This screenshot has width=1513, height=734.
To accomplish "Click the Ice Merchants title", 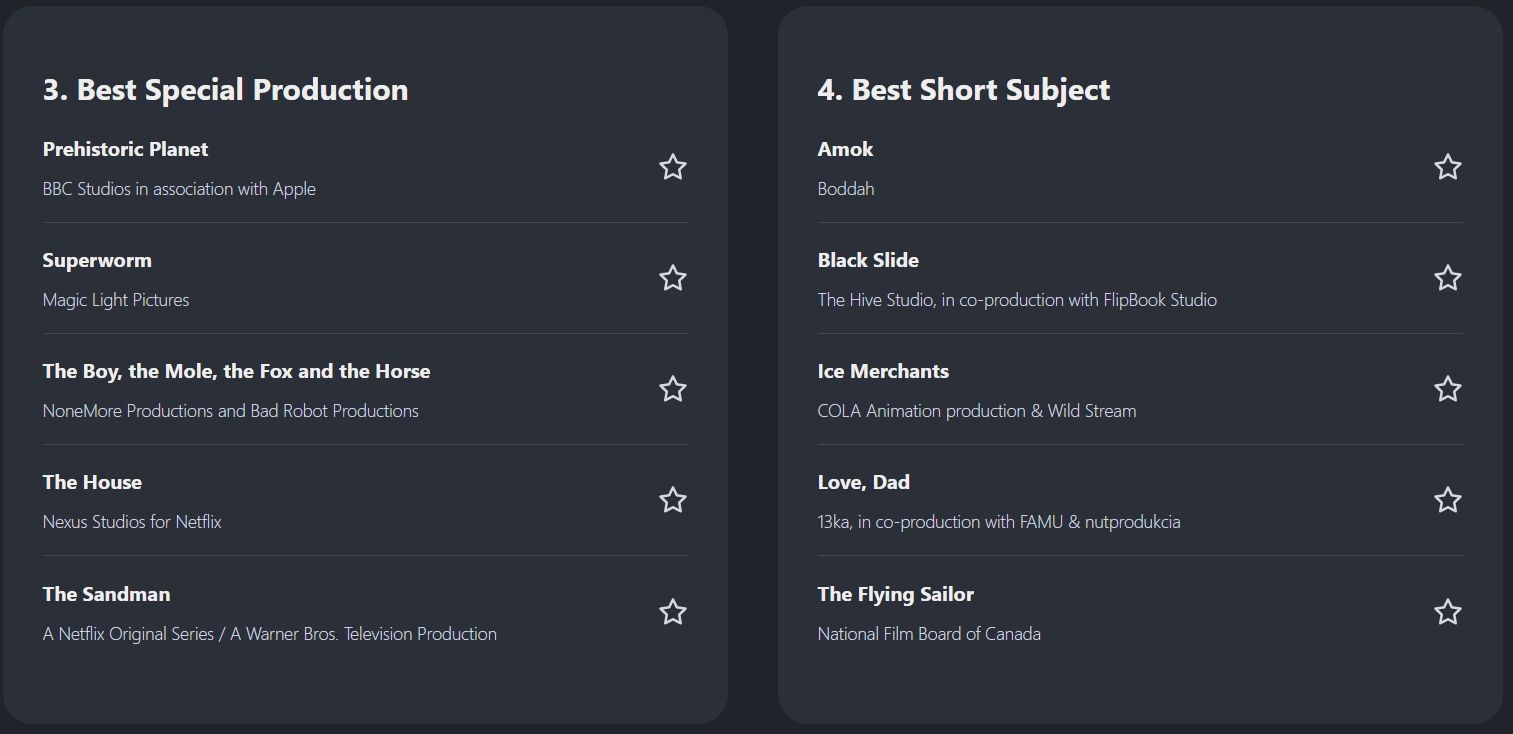I will point(882,371).
